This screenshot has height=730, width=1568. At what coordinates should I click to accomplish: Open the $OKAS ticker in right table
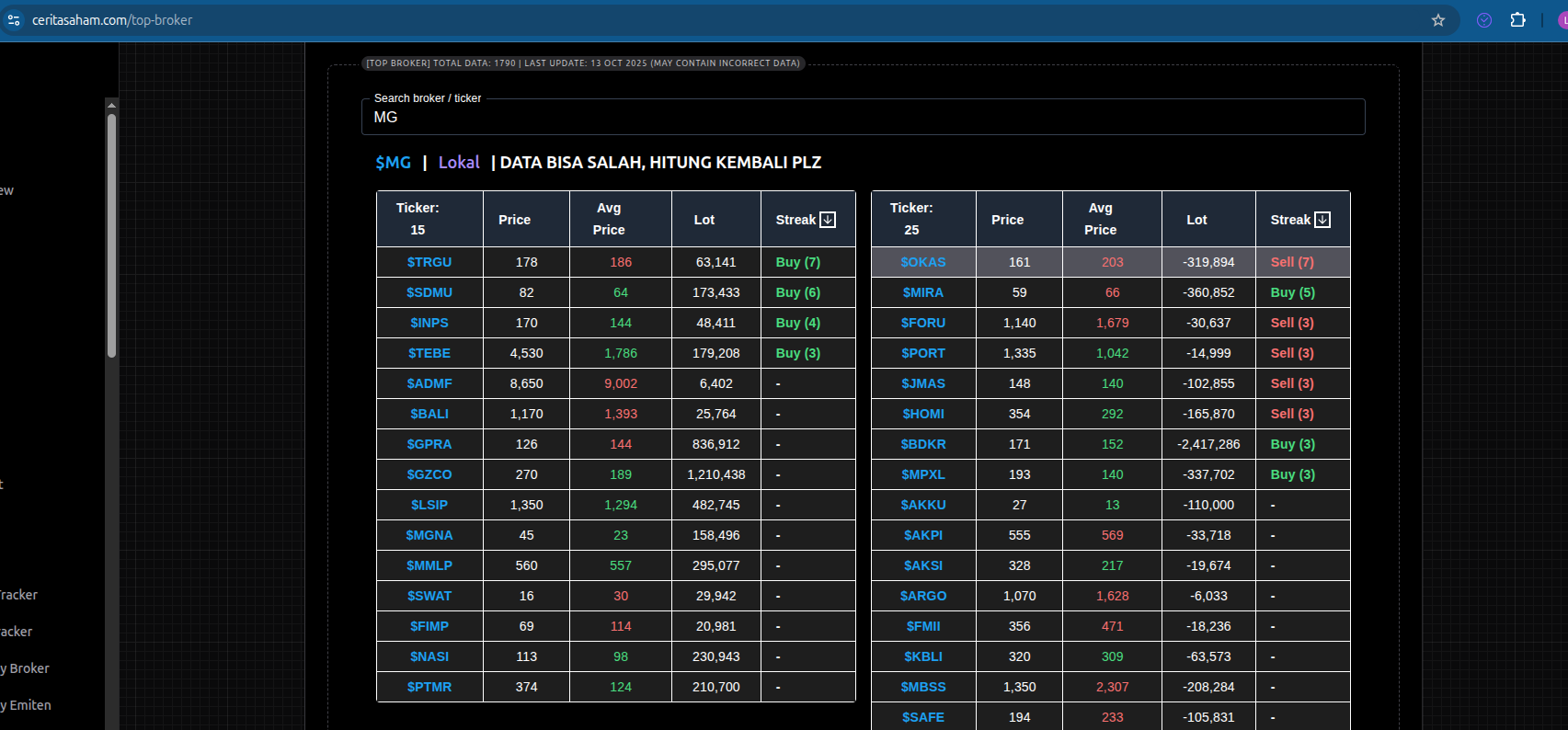coord(923,262)
